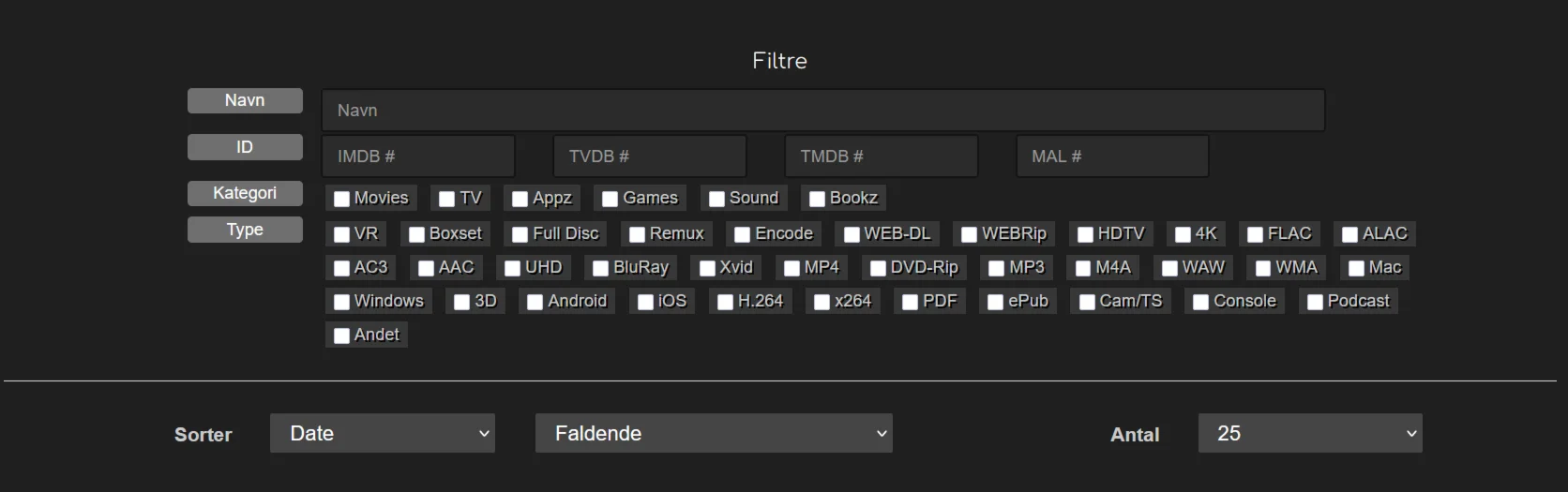Enable the TV category filter
This screenshot has width=1568, height=492.
(x=447, y=199)
